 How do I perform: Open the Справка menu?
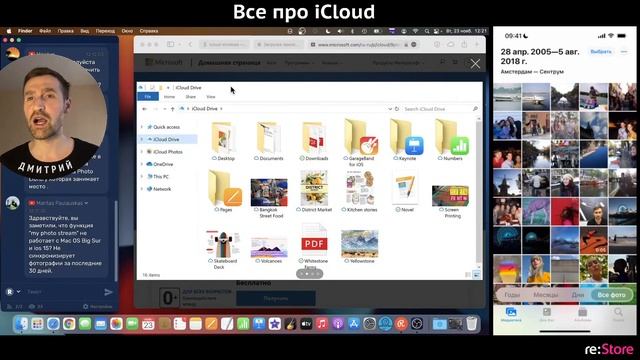point(149,31)
